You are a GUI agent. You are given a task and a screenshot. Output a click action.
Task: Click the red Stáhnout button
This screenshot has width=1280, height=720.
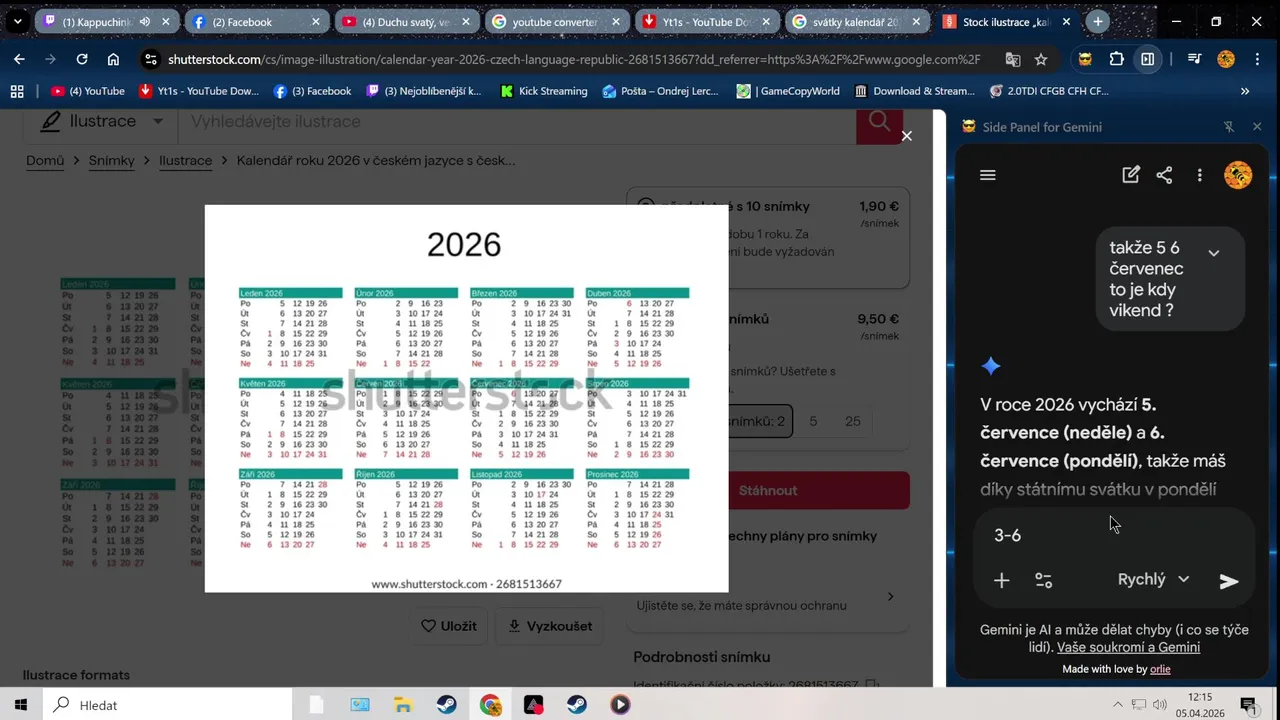point(768,490)
